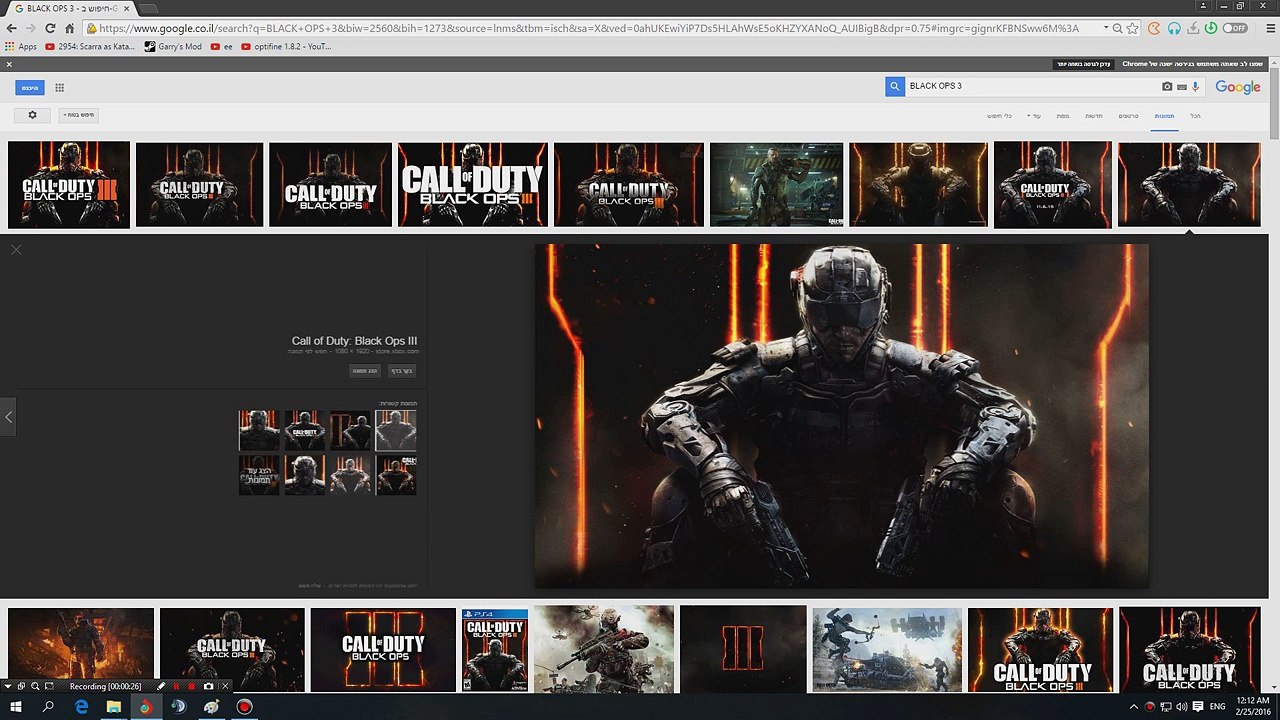
Task: Open the Windows Start button
Action: pos(16,707)
